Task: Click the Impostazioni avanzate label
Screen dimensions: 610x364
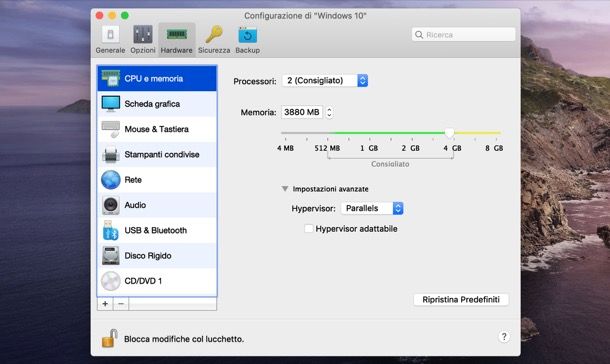Action: 330,189
